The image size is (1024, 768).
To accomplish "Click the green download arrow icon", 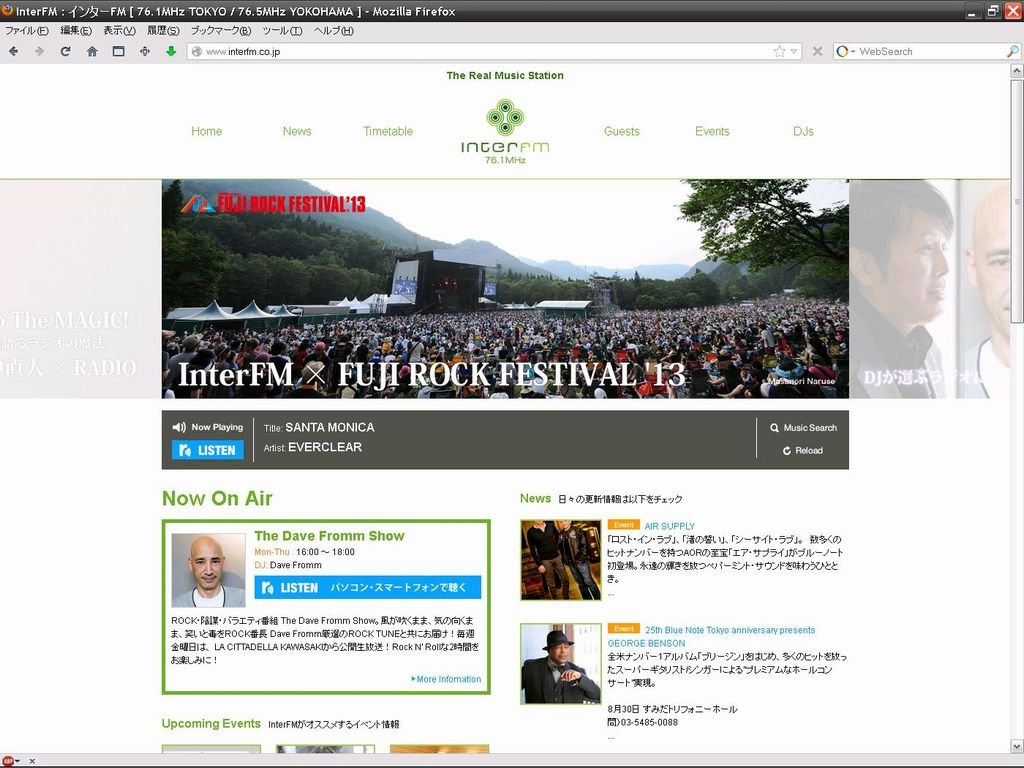I will tap(171, 51).
